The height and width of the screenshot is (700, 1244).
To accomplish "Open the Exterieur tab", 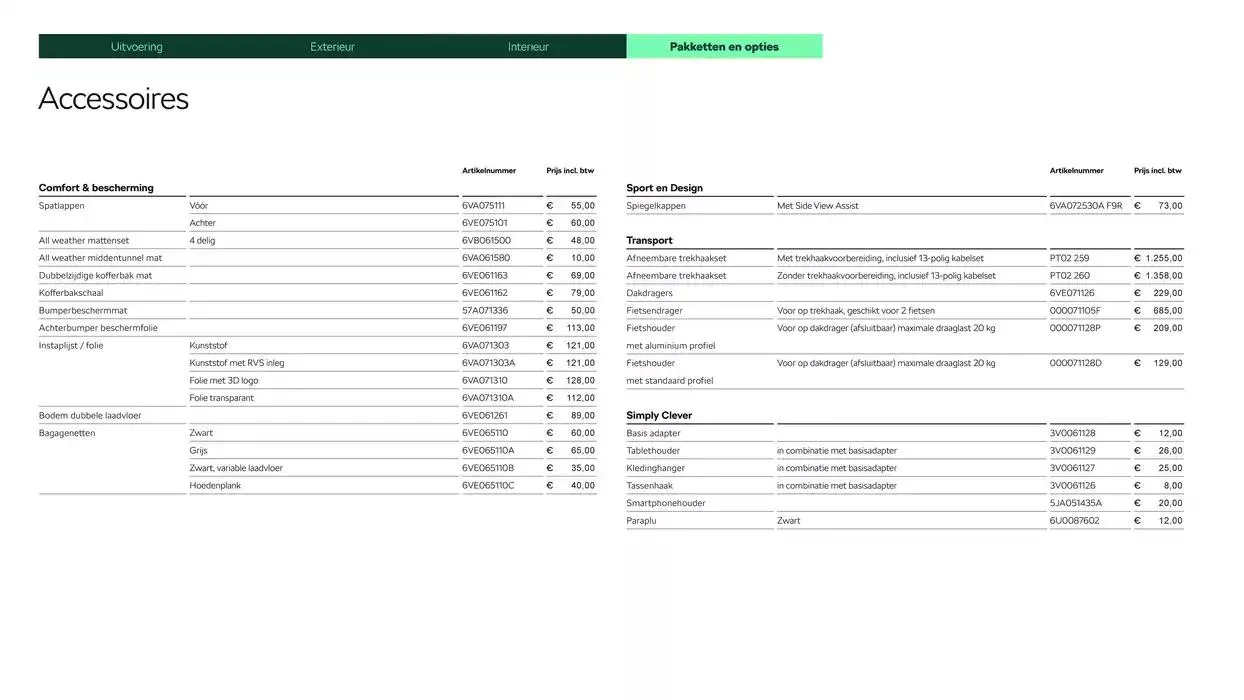I will [332, 45].
